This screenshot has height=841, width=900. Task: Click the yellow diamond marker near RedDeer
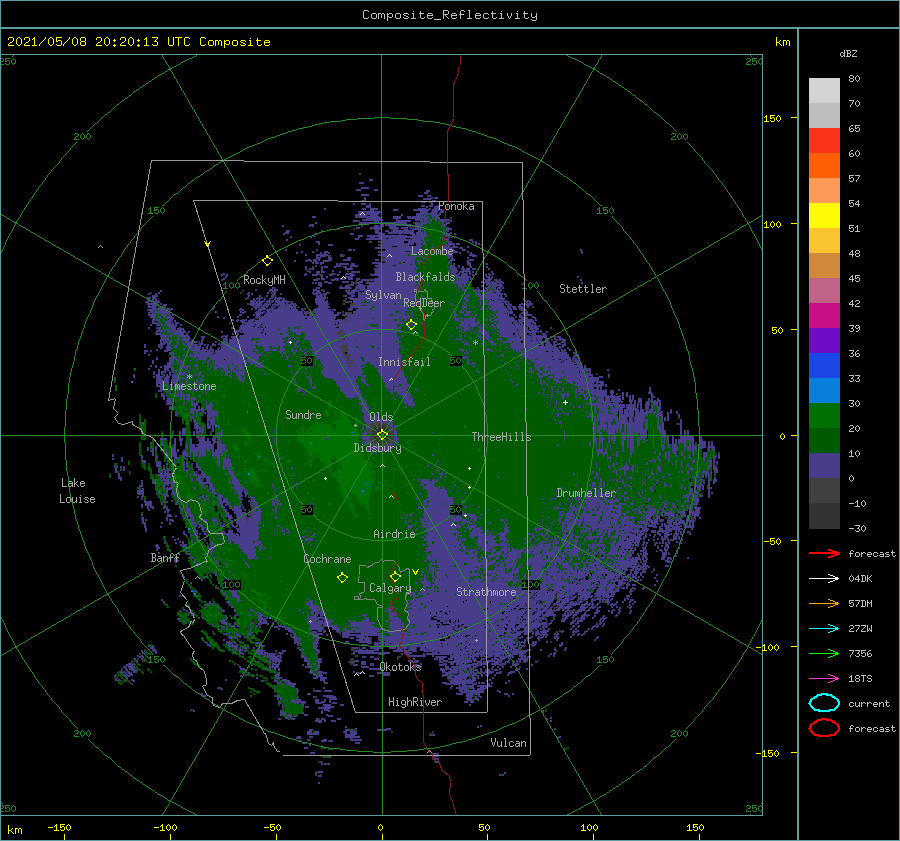coord(411,325)
